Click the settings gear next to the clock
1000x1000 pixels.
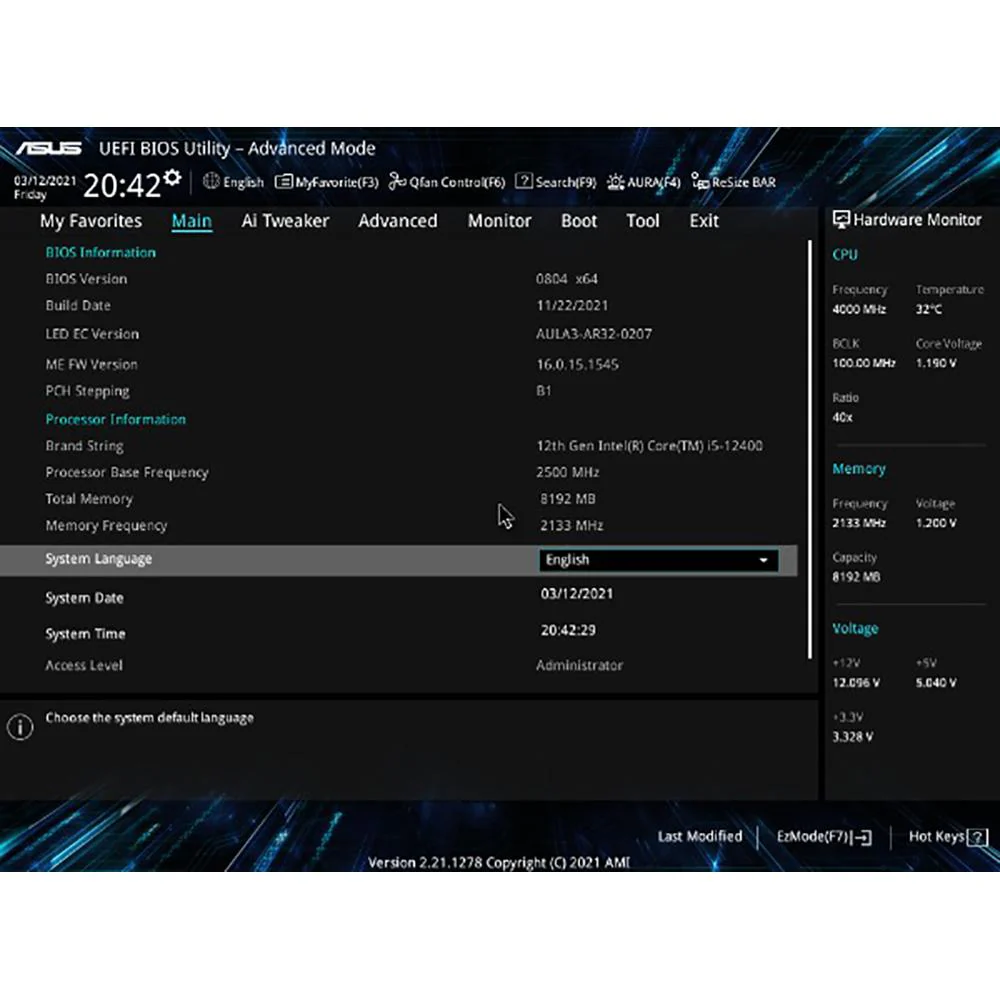[172, 178]
